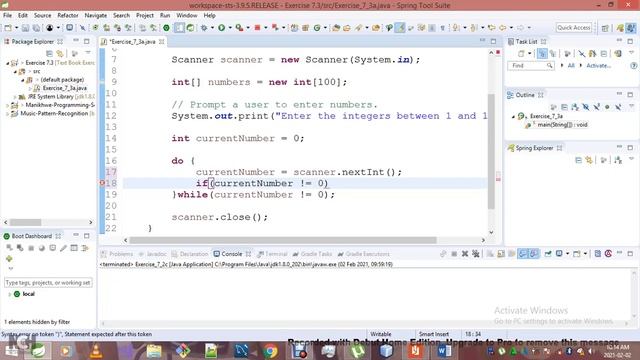Select Exercise_7_3a.java in Package Explorer

(64, 88)
